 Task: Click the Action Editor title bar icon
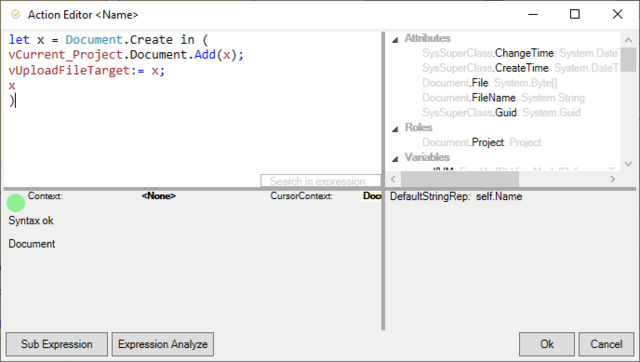(x=16, y=15)
